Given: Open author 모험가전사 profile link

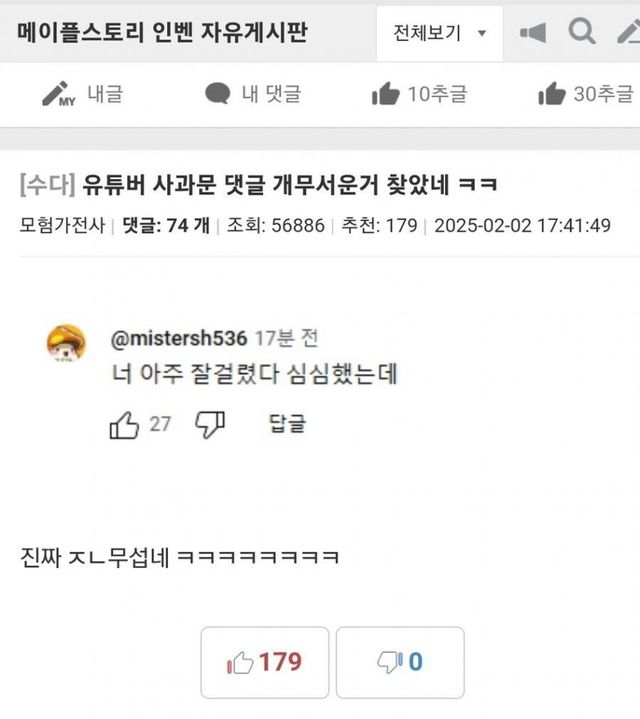Looking at the screenshot, I should [x=62, y=226].
